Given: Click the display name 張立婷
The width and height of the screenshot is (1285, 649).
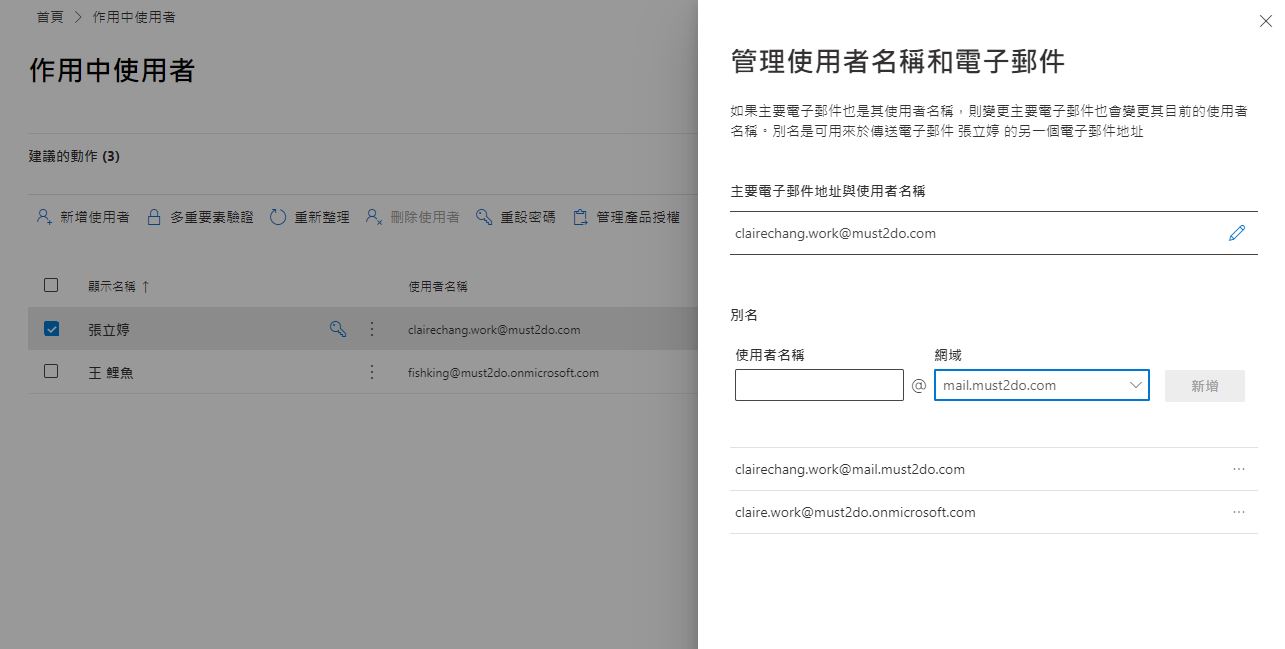Looking at the screenshot, I should 109,329.
